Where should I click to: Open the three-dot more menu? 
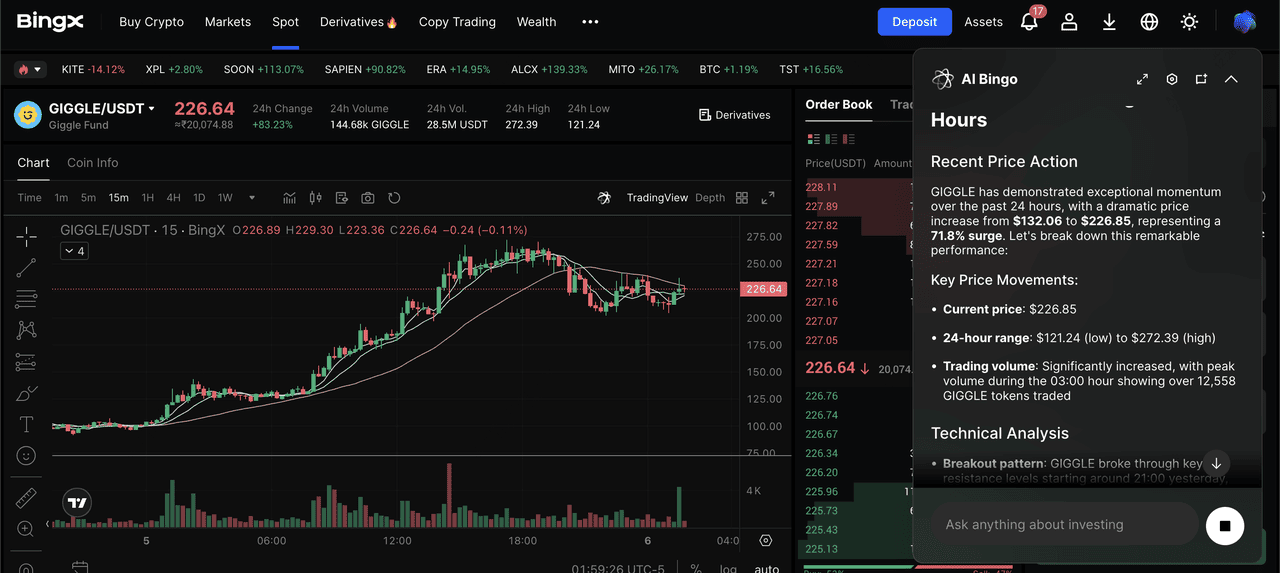point(590,21)
